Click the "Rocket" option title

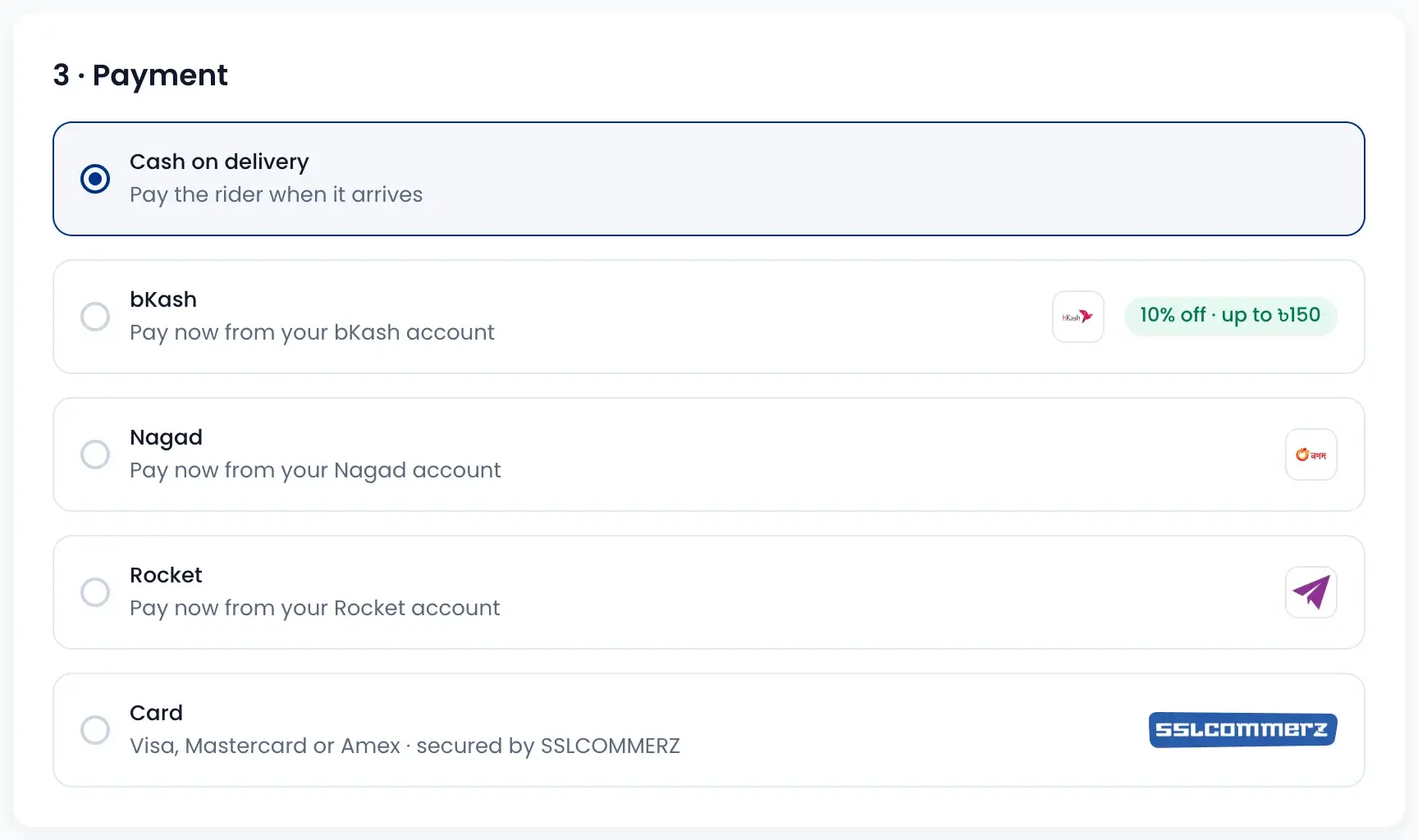pos(166,575)
